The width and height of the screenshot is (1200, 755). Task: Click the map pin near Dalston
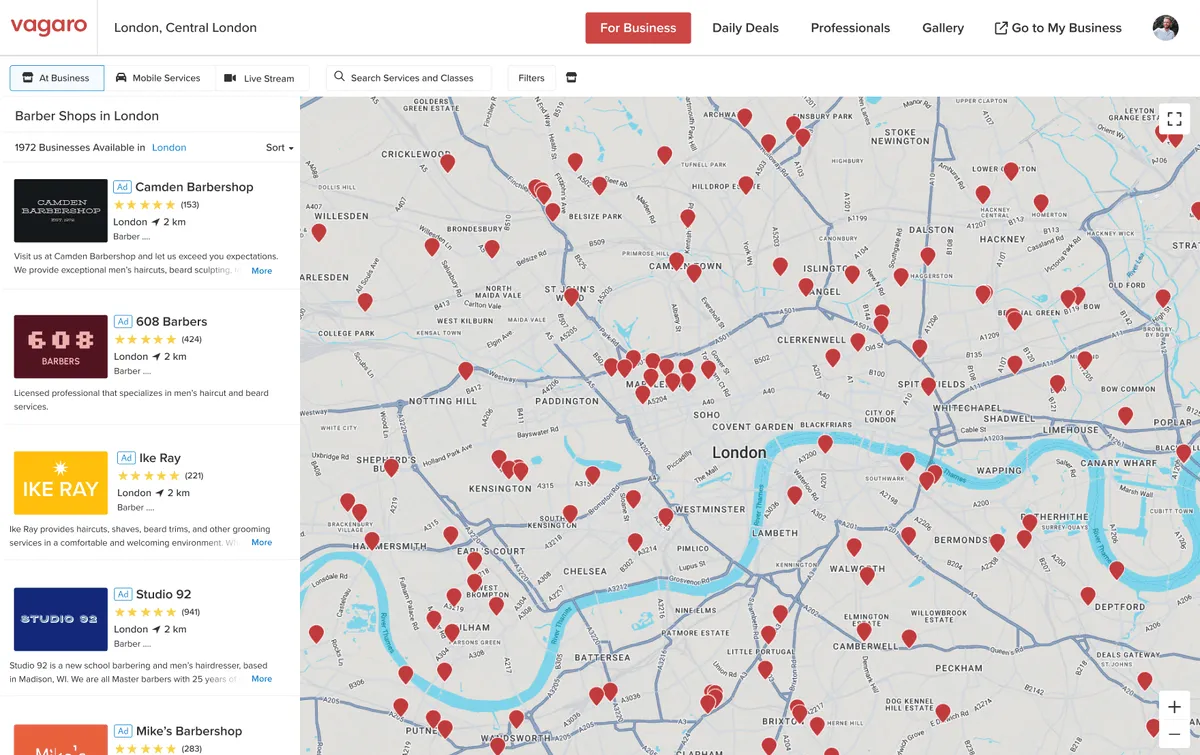point(928,256)
